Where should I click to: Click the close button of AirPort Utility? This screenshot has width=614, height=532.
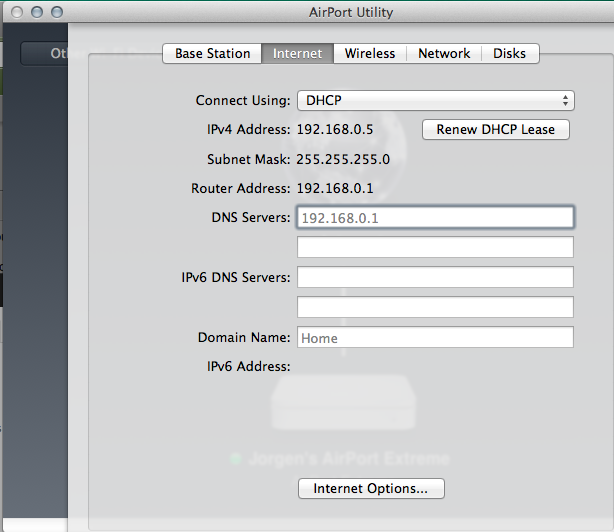(x=17, y=12)
